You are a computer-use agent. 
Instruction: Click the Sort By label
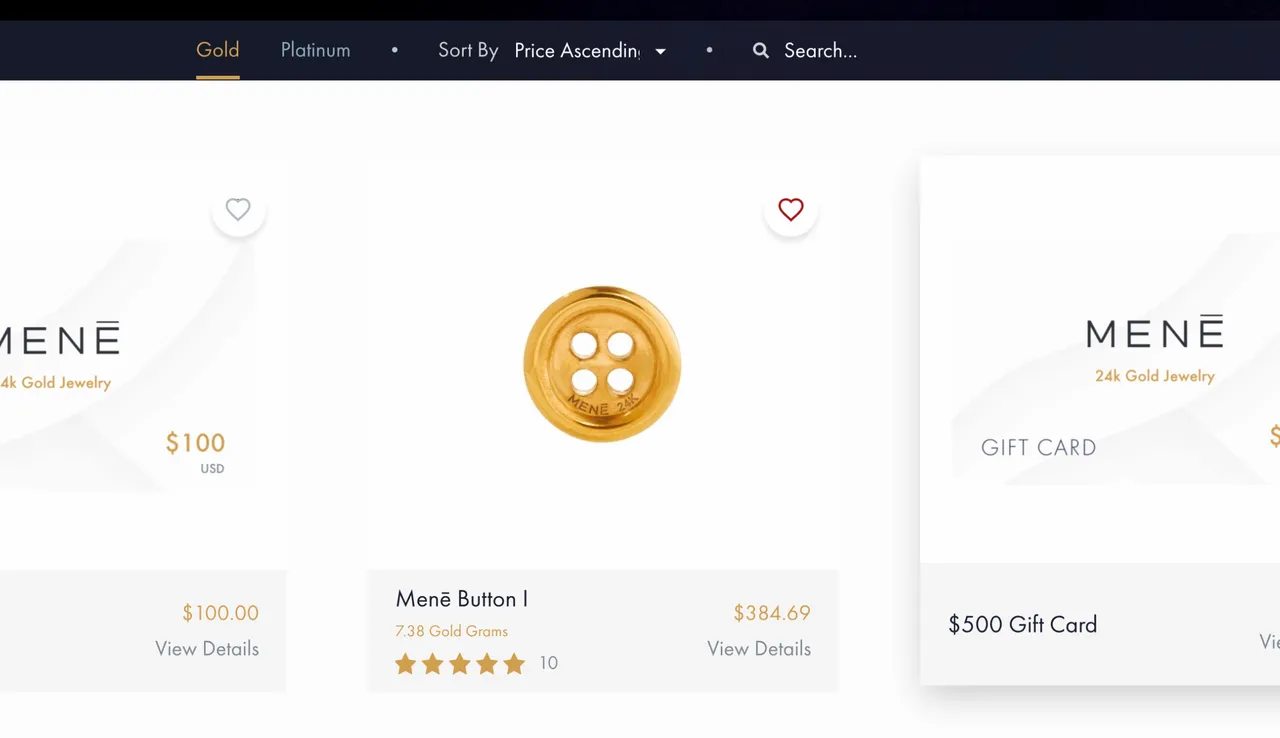pyautogui.click(x=468, y=50)
